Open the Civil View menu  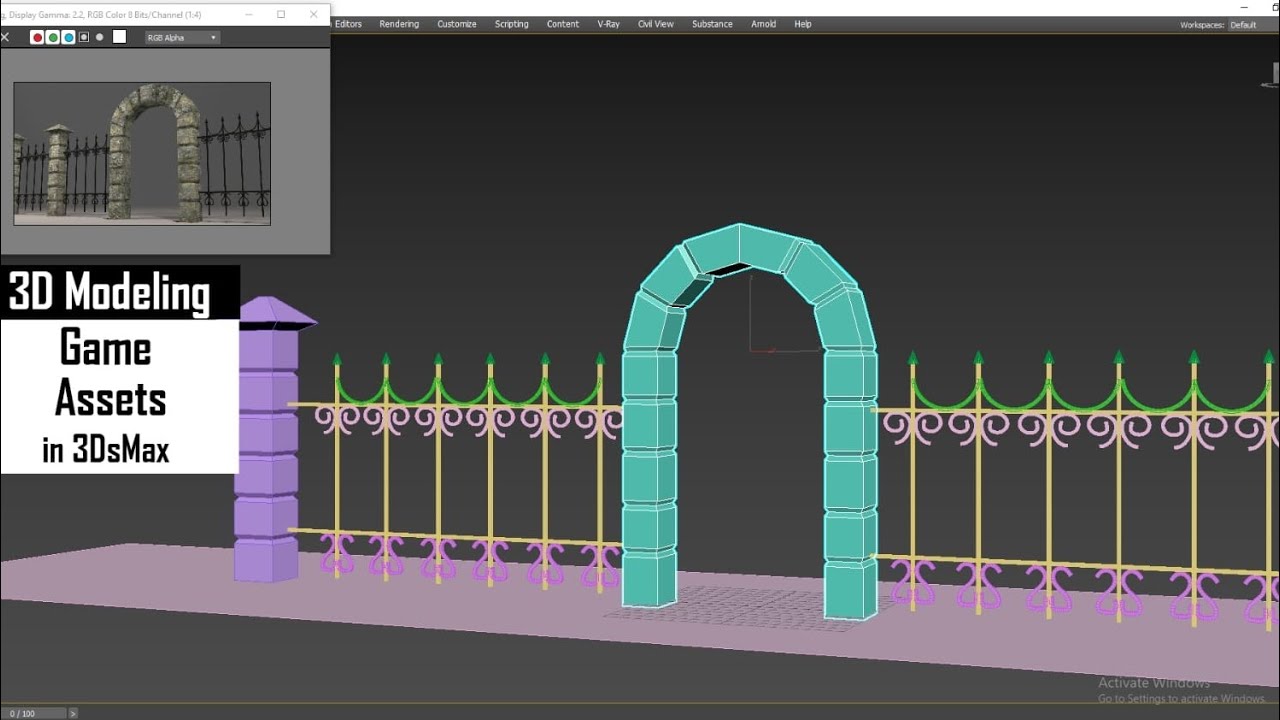click(x=656, y=24)
